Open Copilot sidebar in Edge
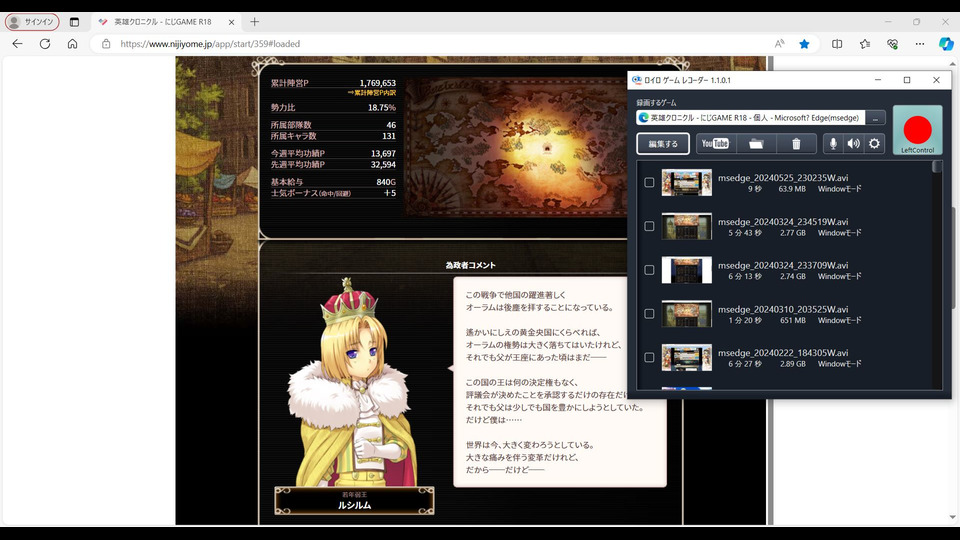960x540 pixels. (x=946, y=43)
